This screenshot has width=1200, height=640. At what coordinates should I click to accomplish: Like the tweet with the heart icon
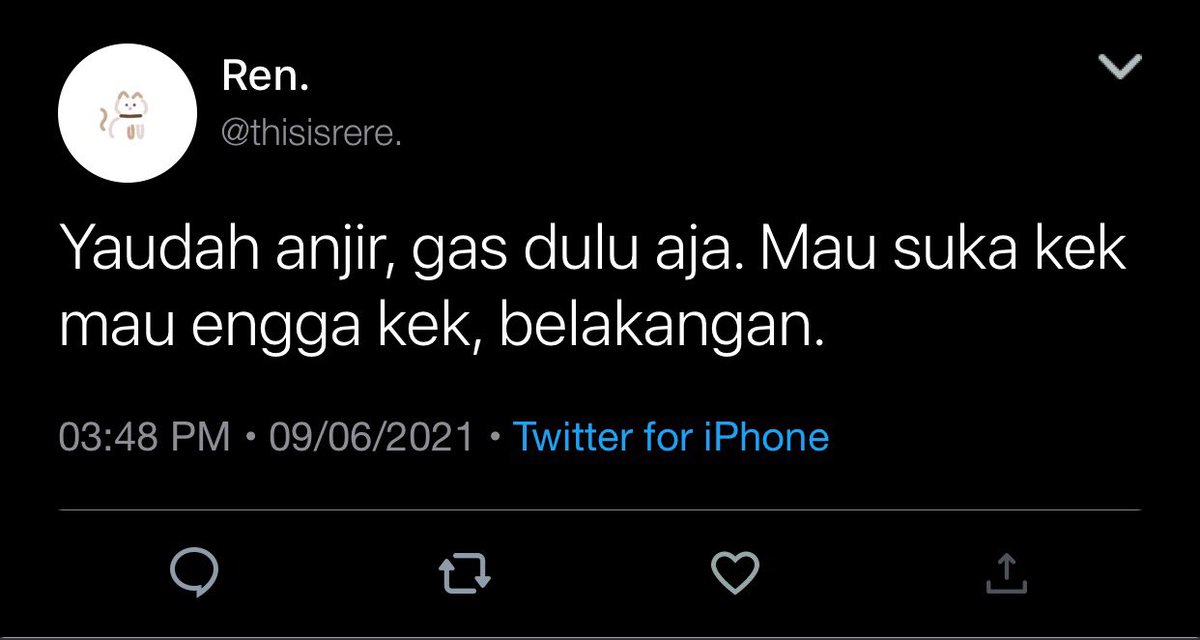[x=737, y=571]
